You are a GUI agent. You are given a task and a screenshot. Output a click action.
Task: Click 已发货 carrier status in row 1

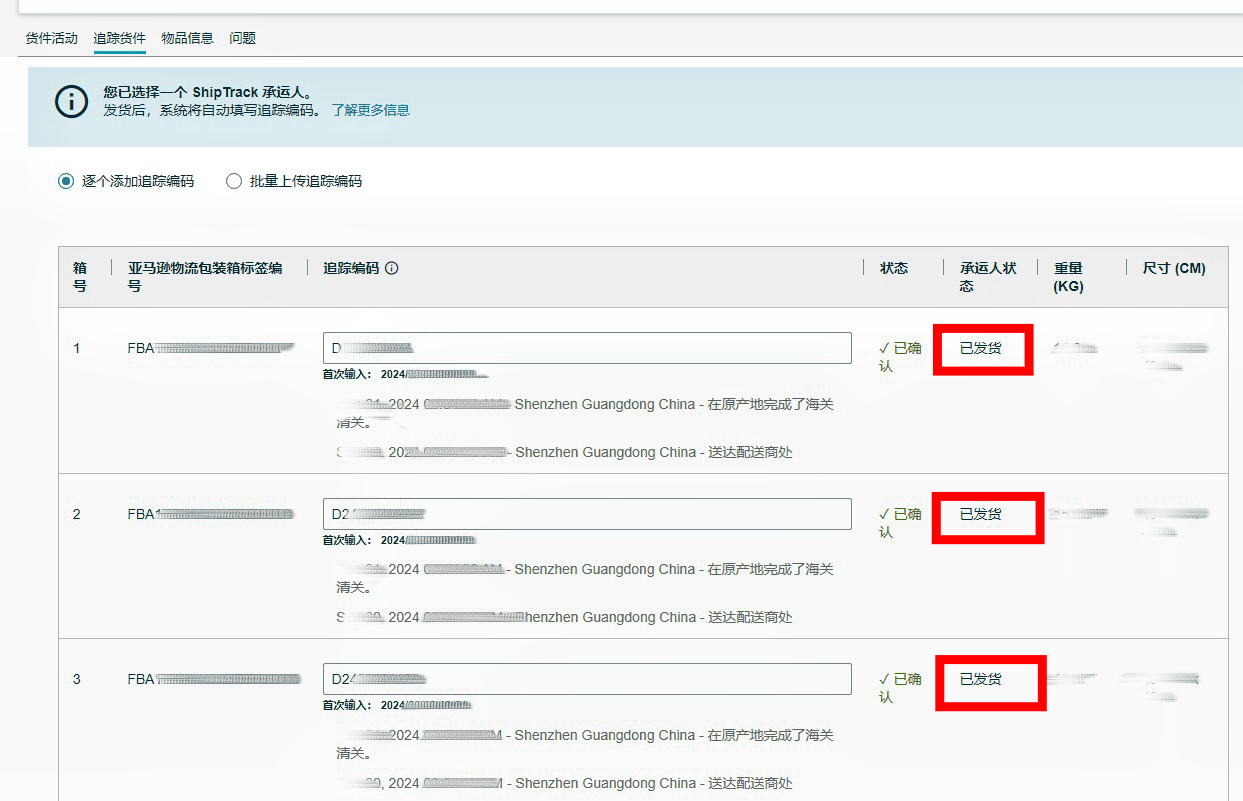click(x=980, y=348)
